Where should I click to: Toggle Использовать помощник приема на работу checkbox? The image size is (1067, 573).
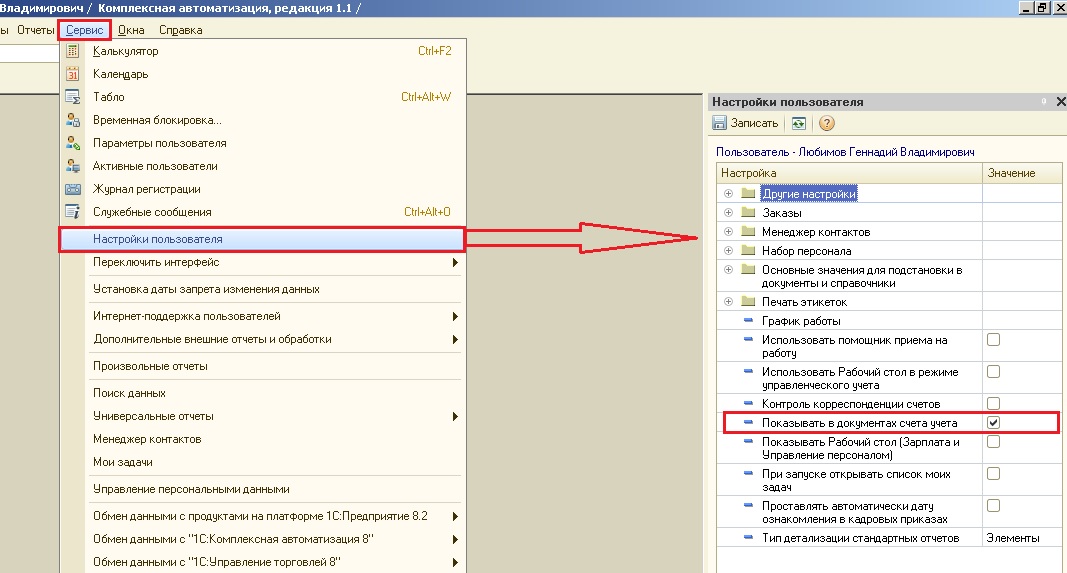click(994, 340)
